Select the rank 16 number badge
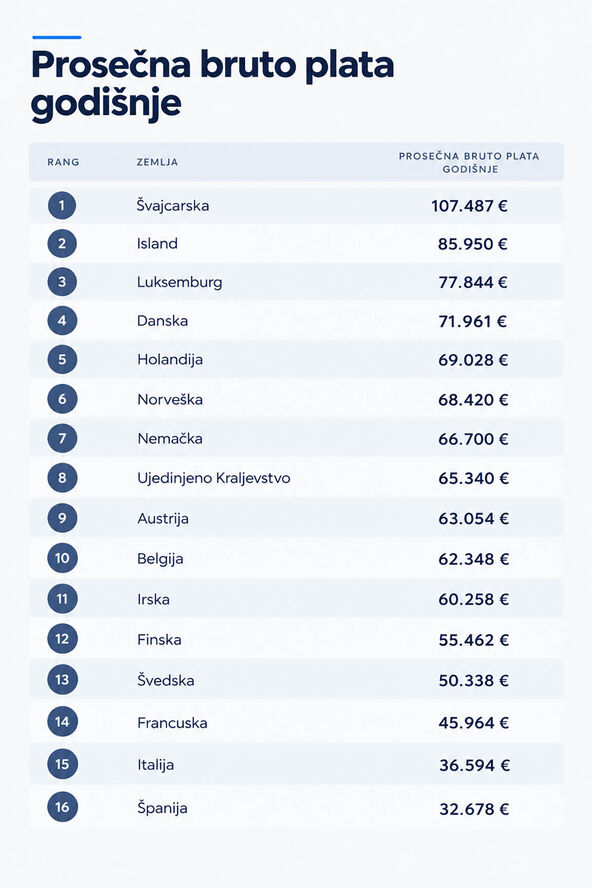This screenshot has height=888, width=592. pos(62,807)
